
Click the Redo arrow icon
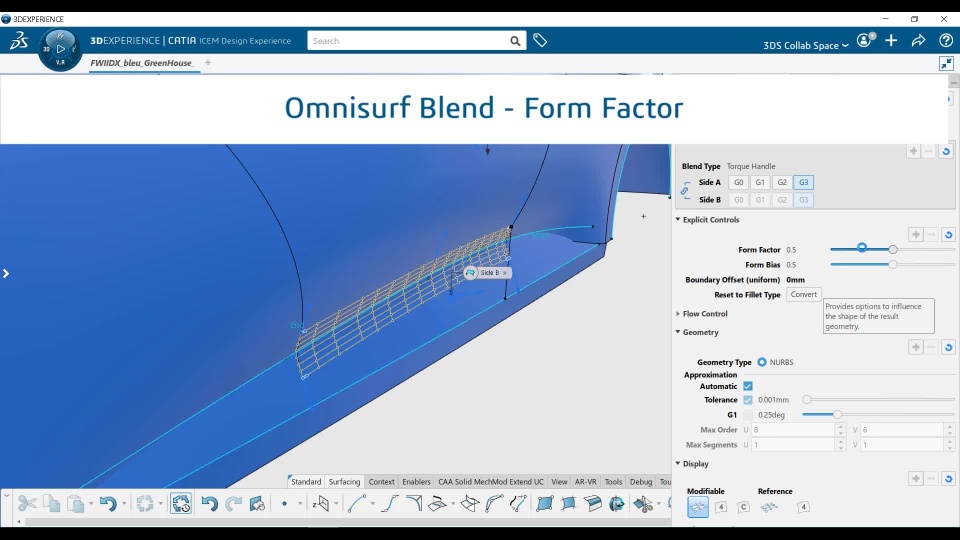(233, 503)
